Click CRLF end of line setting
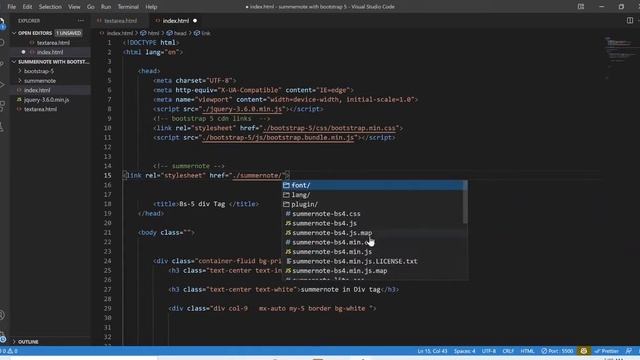This screenshot has width=640, height=360. [x=508, y=351]
